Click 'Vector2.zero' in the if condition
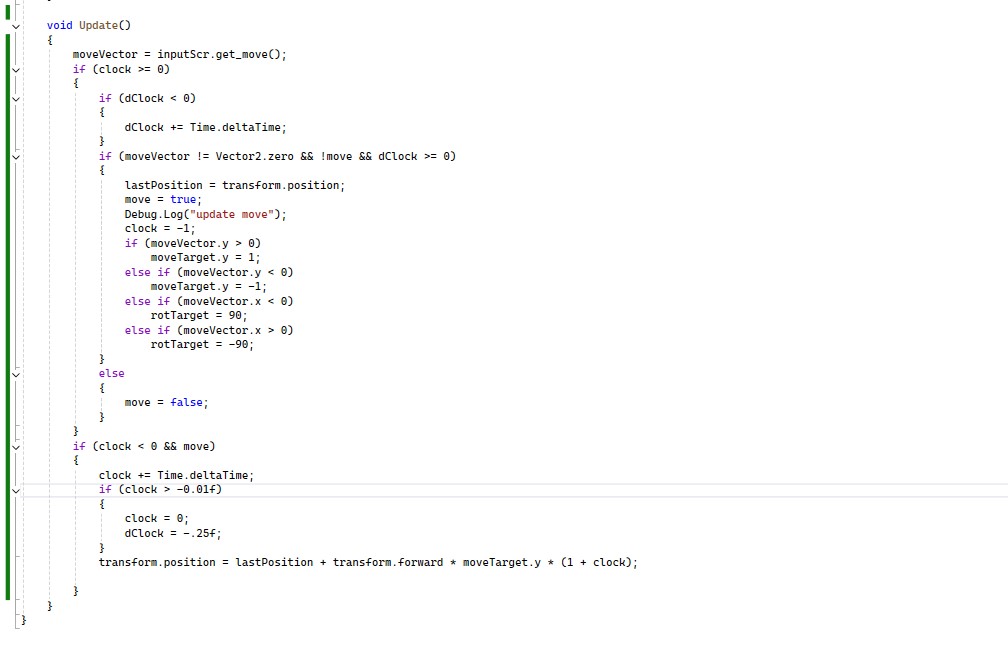 click(x=254, y=156)
